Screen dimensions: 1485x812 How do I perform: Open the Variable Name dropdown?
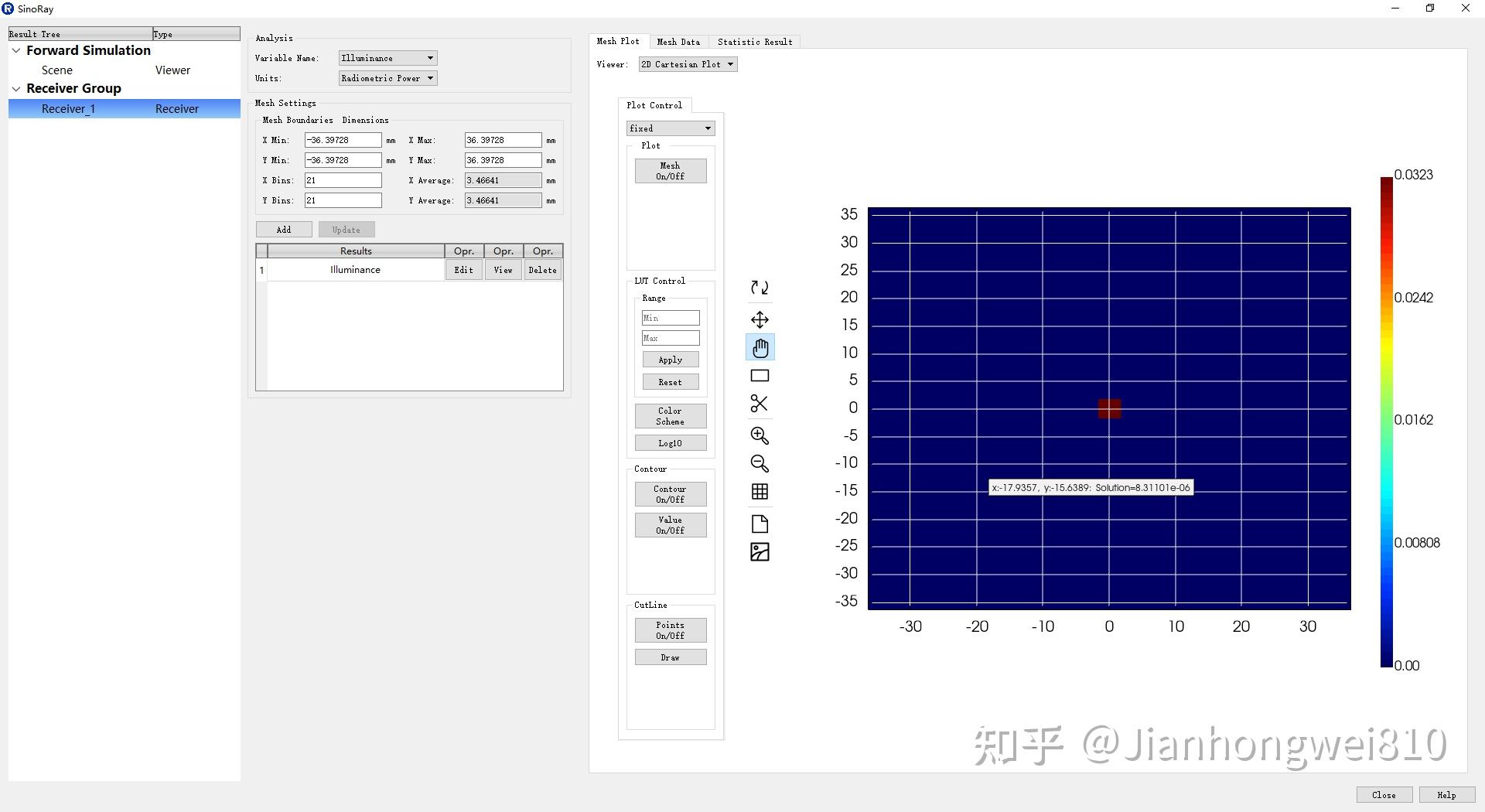(x=387, y=57)
